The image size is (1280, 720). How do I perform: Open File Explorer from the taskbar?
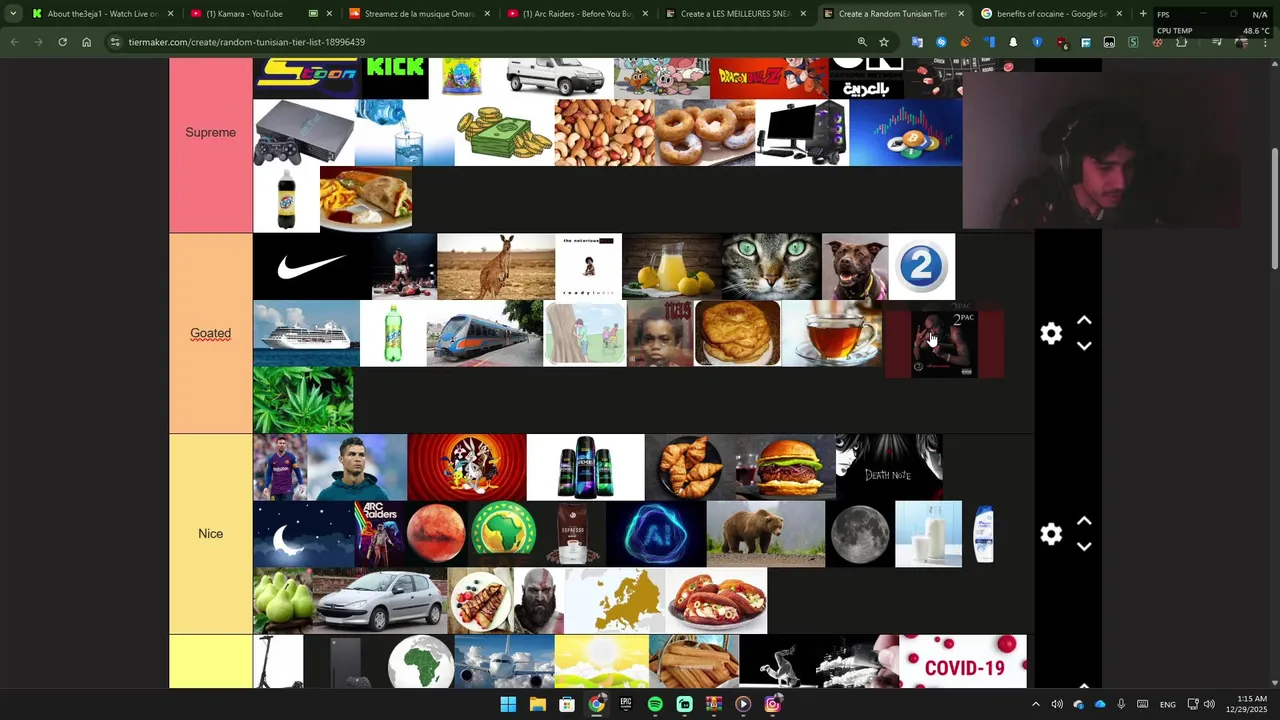tap(537, 705)
